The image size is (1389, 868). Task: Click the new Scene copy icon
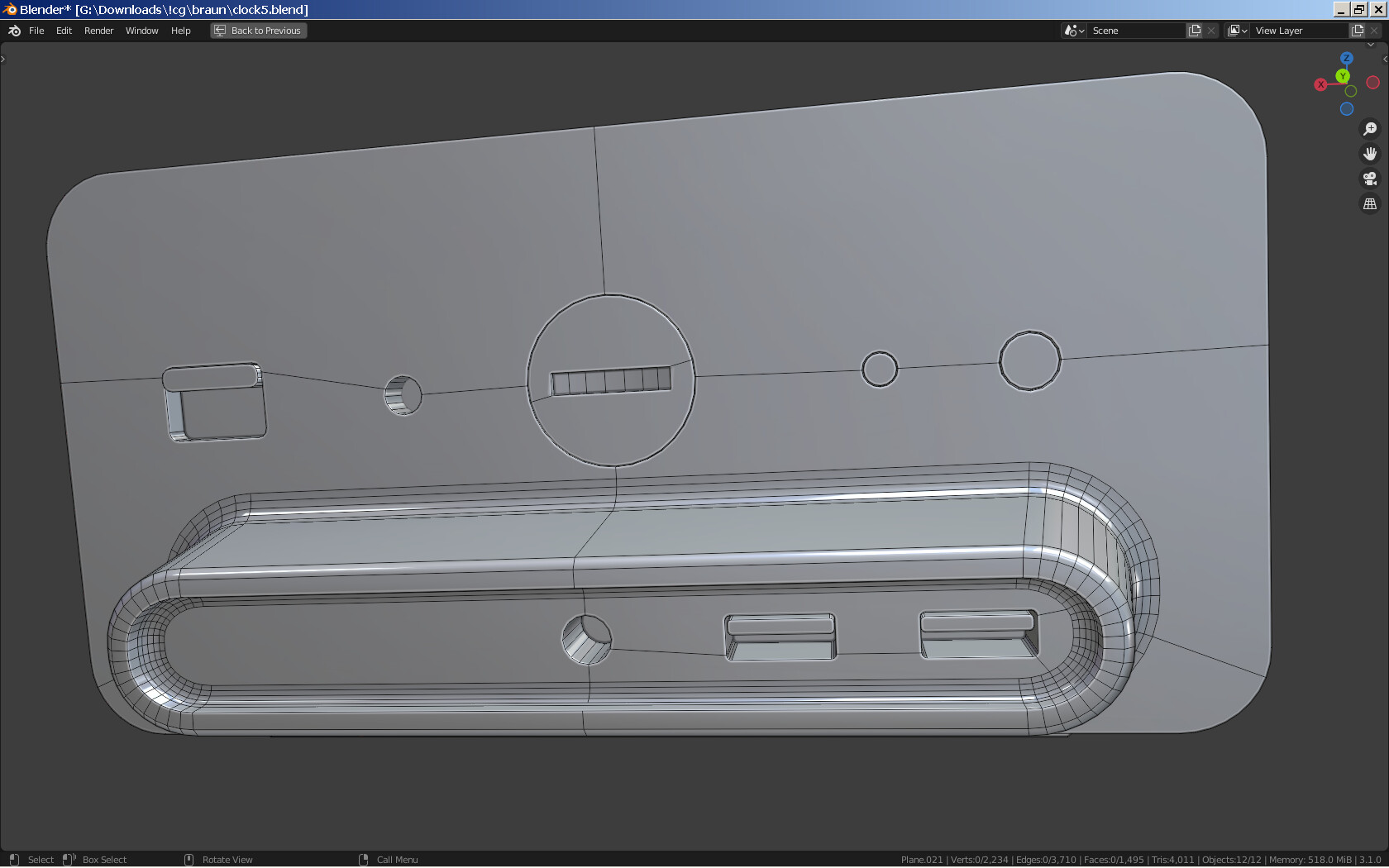[x=1195, y=31]
